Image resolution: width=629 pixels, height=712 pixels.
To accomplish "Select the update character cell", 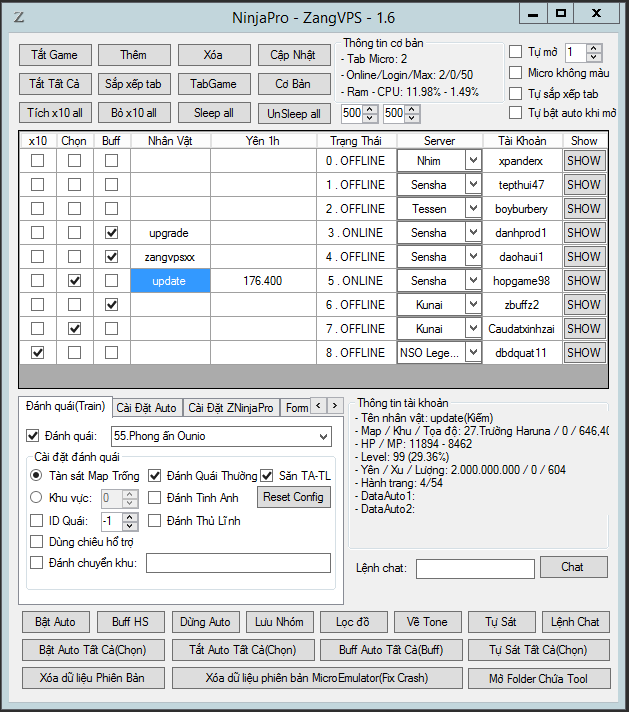I will 169,281.
